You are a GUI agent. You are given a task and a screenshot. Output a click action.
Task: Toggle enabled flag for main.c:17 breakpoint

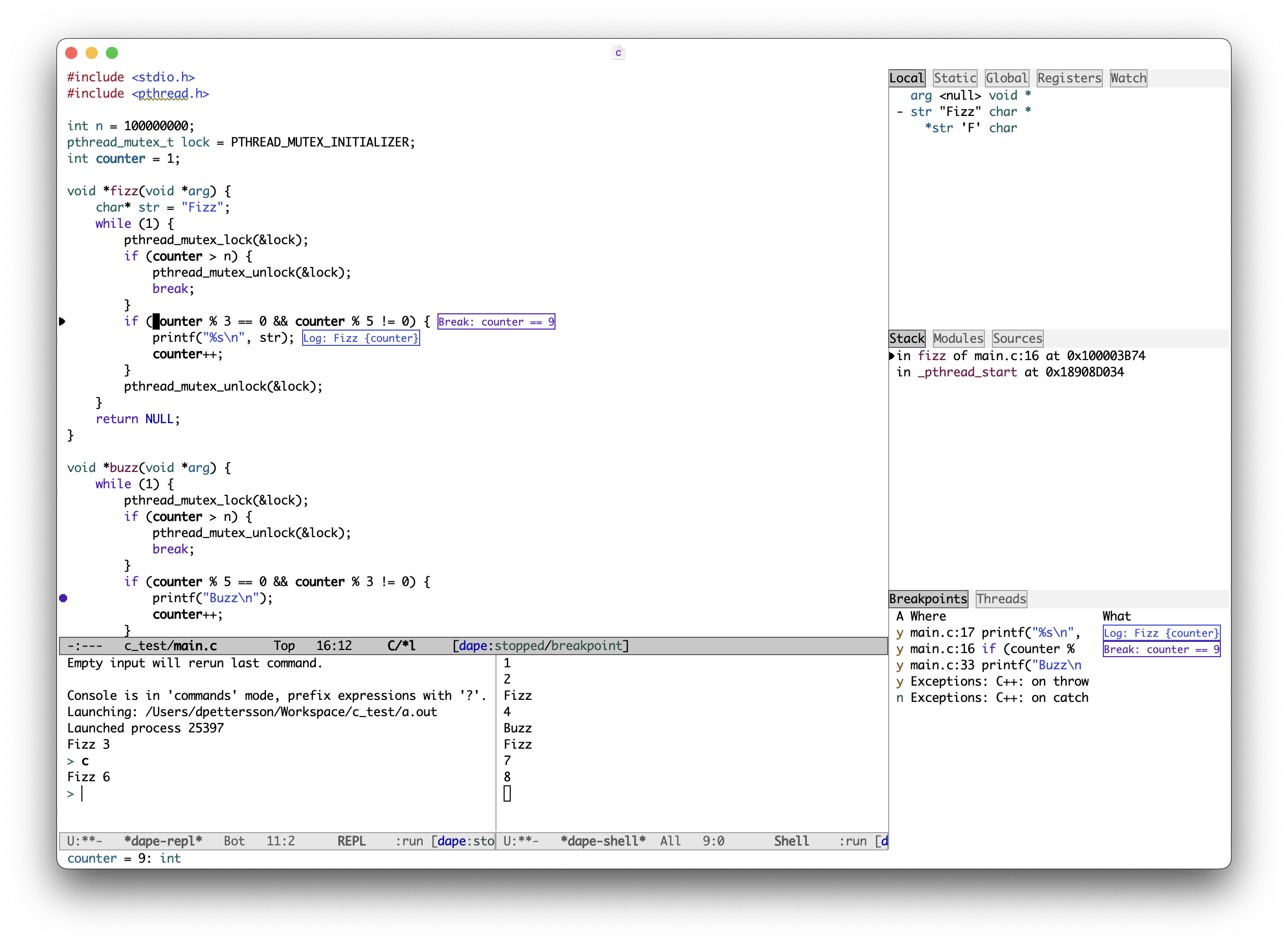(x=899, y=633)
